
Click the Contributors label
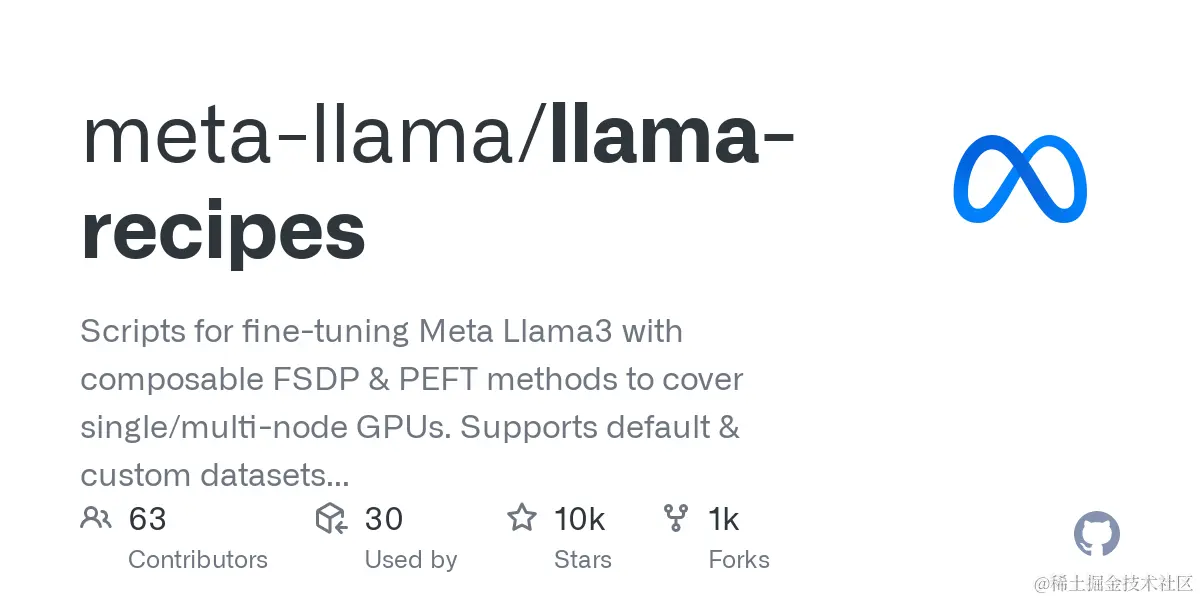(198, 560)
